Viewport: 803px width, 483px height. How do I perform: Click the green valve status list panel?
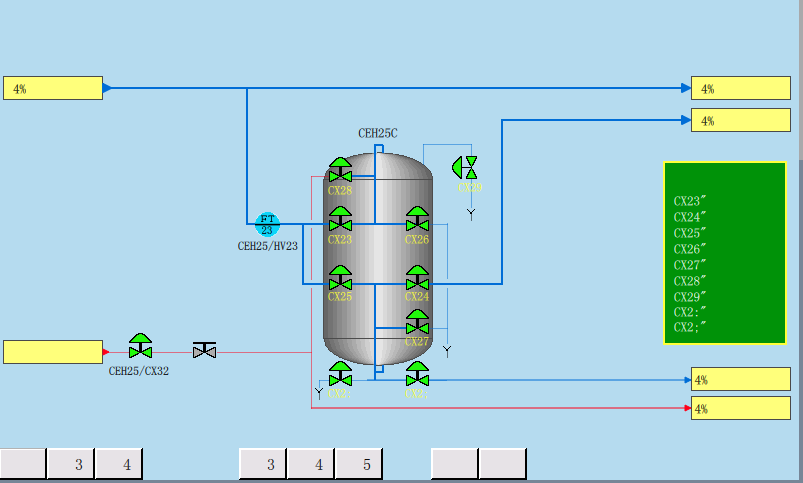point(725,253)
